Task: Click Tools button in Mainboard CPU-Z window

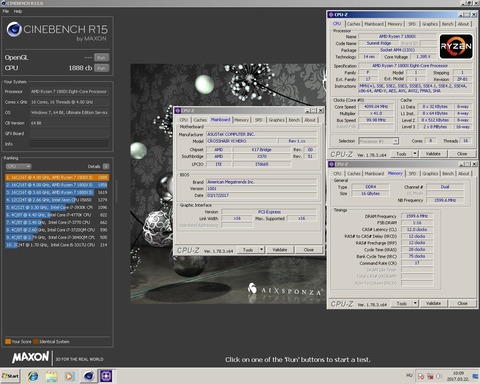Action: [x=248, y=250]
